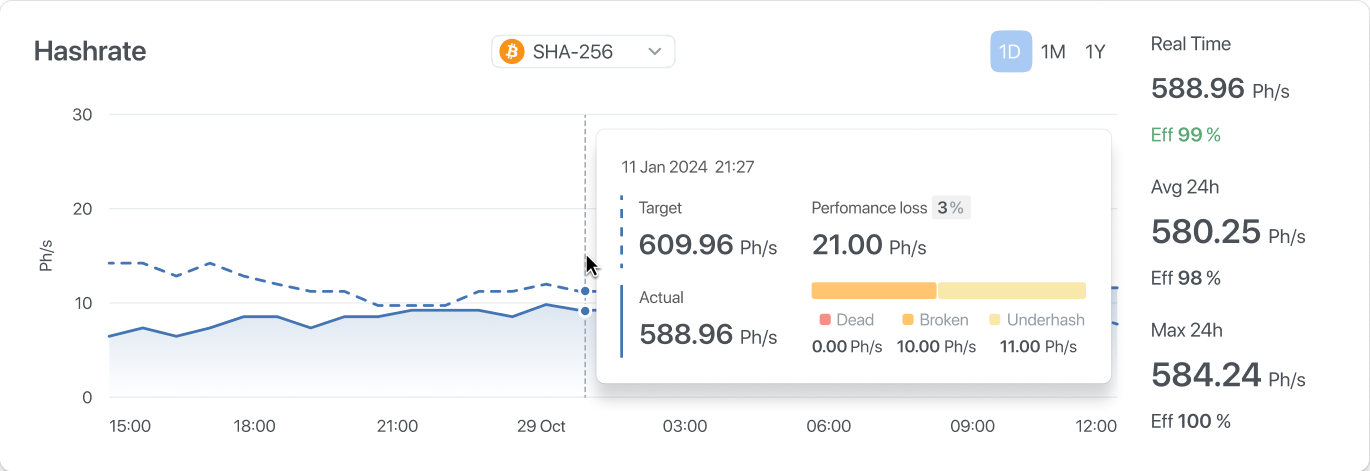
Task: Click the 29 Oct label on time axis
Action: tap(541, 426)
